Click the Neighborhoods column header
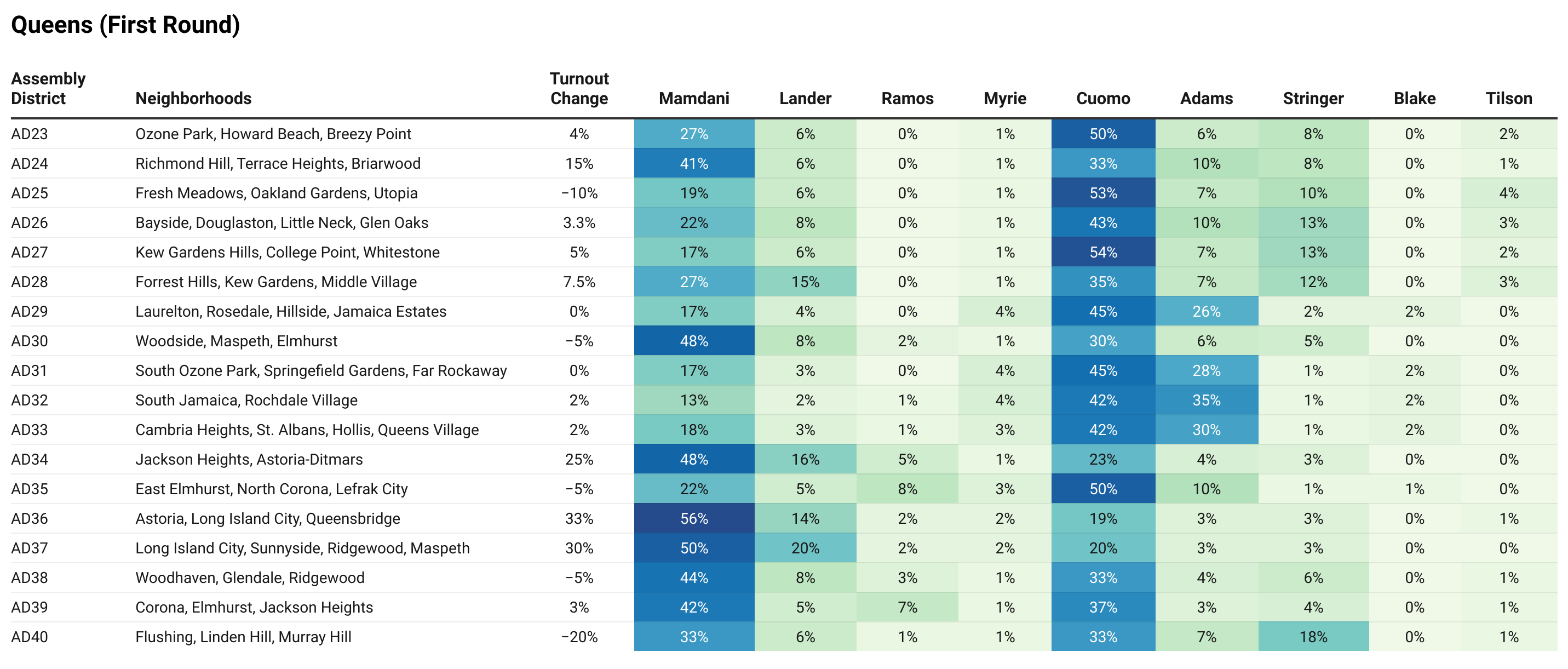1568x669 pixels. click(x=193, y=98)
